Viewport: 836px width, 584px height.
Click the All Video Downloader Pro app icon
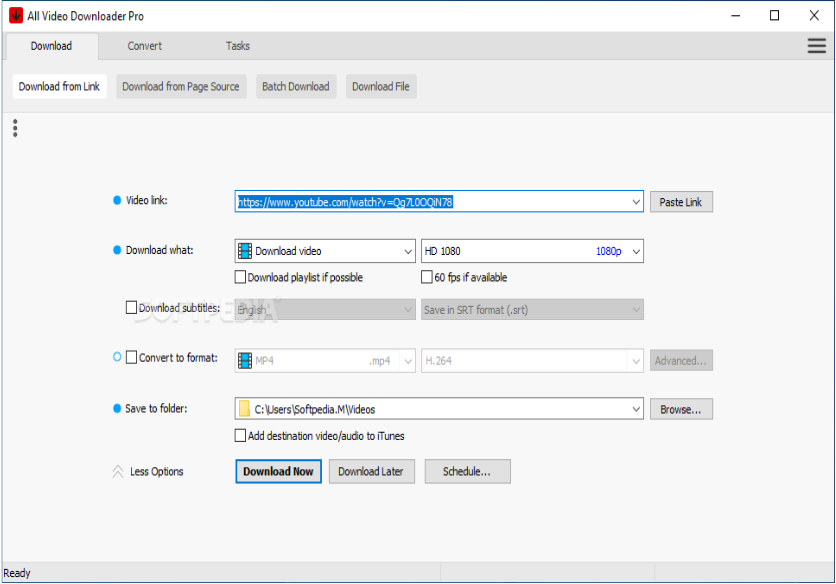[x=16, y=15]
